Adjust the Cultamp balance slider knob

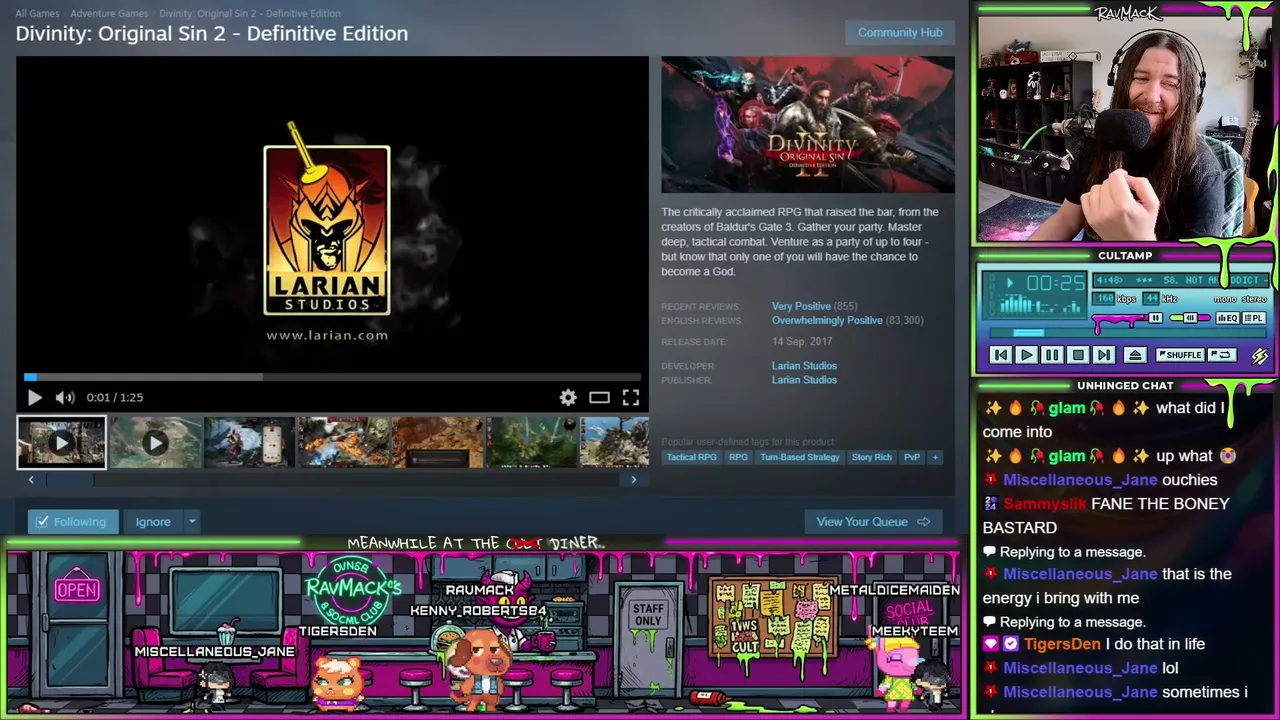click(1189, 318)
